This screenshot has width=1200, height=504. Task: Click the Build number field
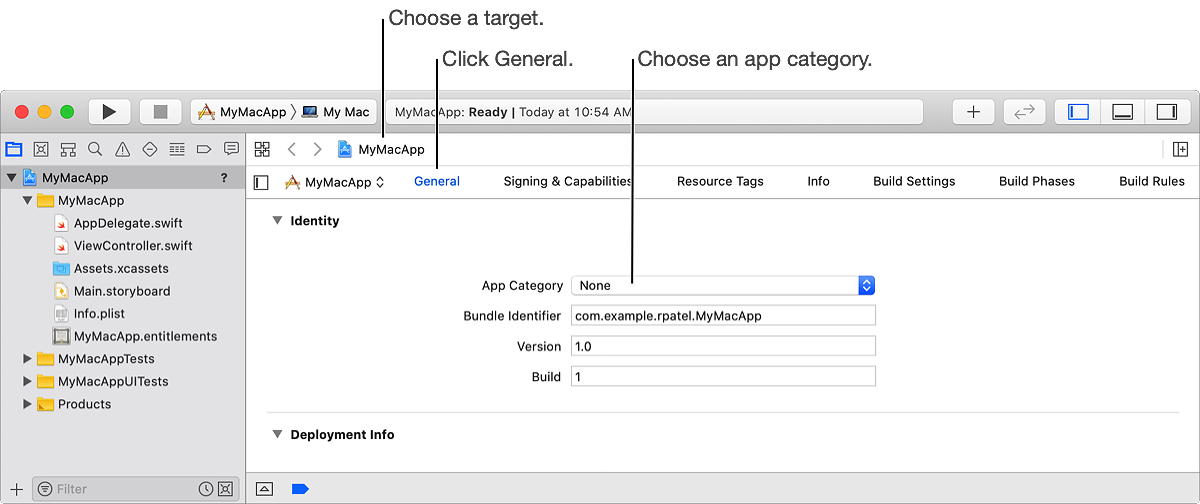(723, 376)
